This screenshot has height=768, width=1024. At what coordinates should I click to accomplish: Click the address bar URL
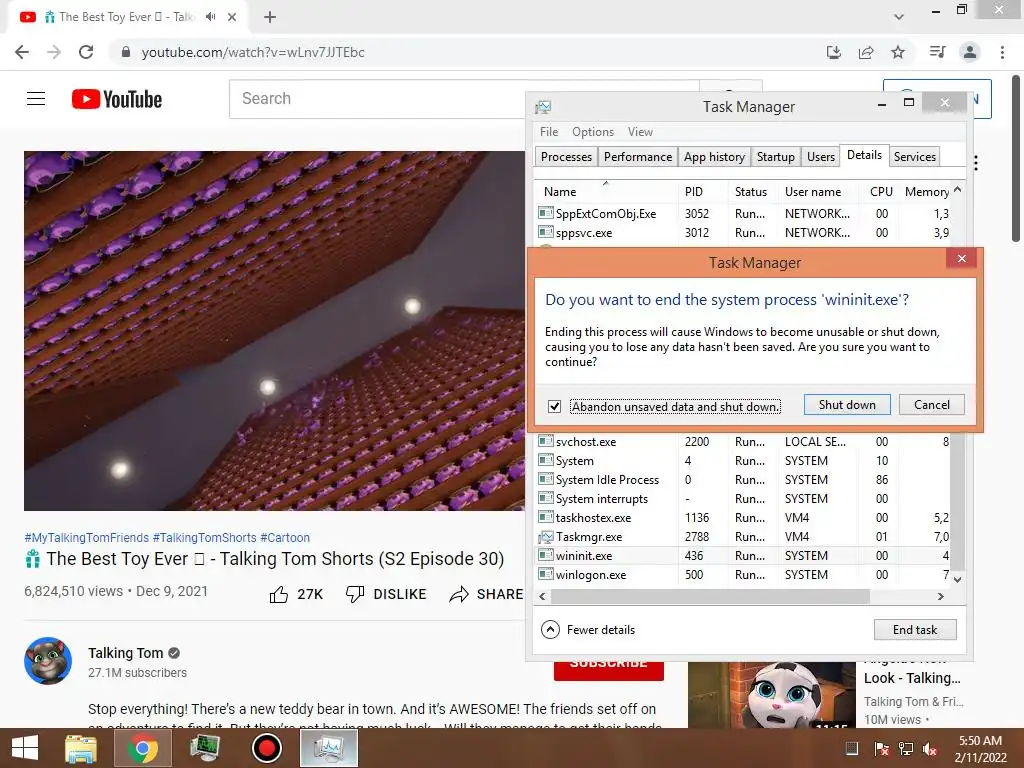[x=253, y=52]
